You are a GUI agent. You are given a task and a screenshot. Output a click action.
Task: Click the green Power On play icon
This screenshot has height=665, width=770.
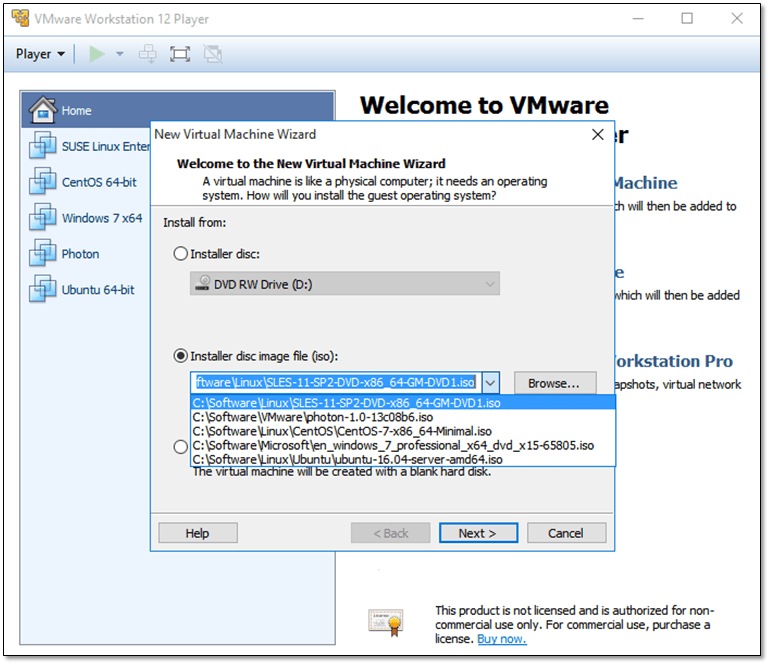97,54
